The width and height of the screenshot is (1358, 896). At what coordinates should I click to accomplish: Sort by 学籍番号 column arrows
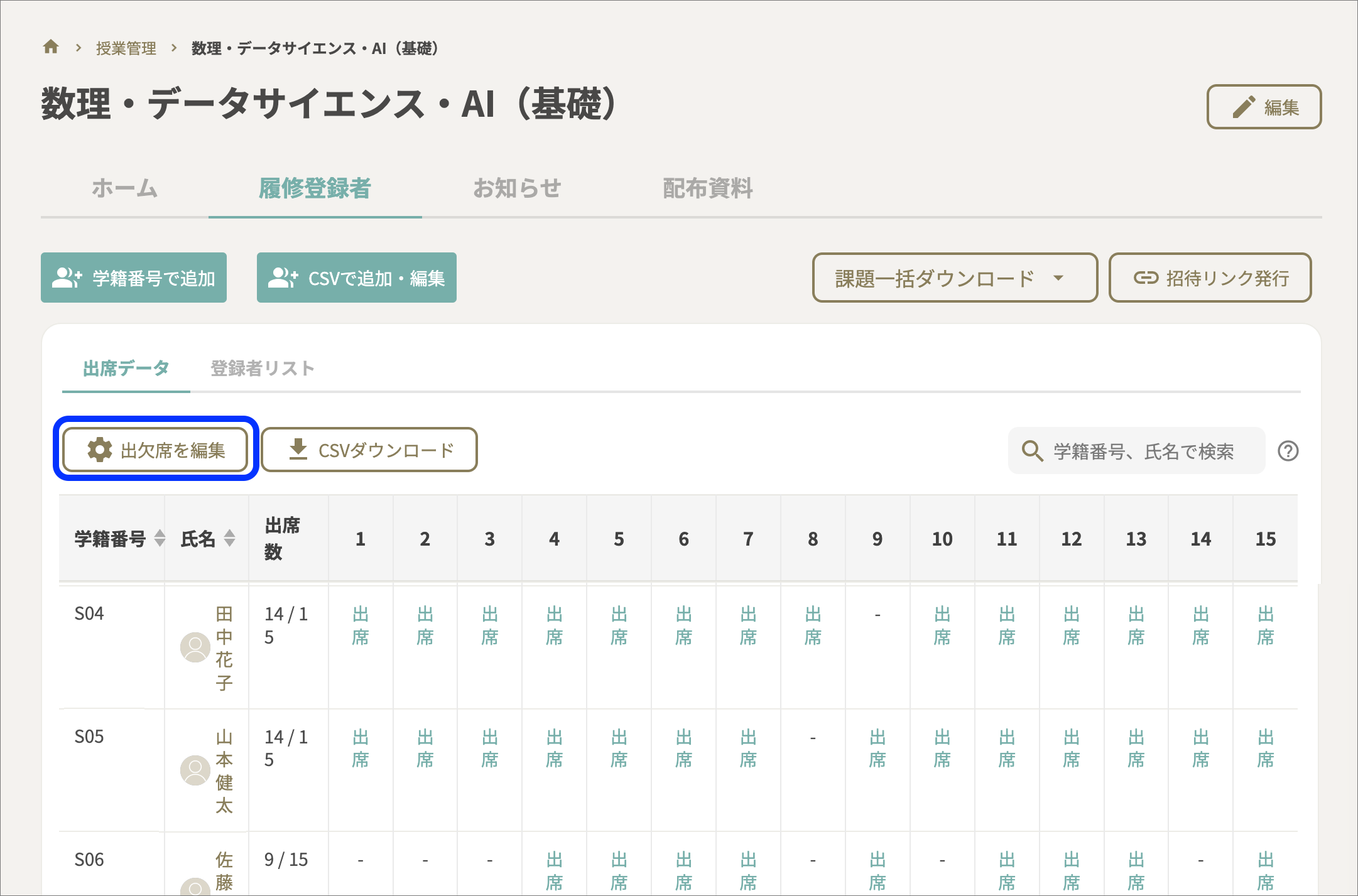[160, 538]
